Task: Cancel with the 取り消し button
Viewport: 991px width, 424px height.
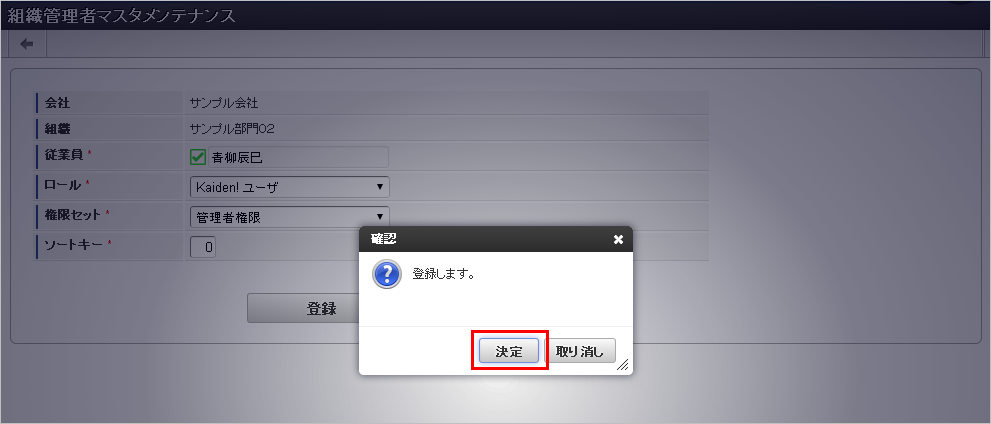Action: click(580, 351)
